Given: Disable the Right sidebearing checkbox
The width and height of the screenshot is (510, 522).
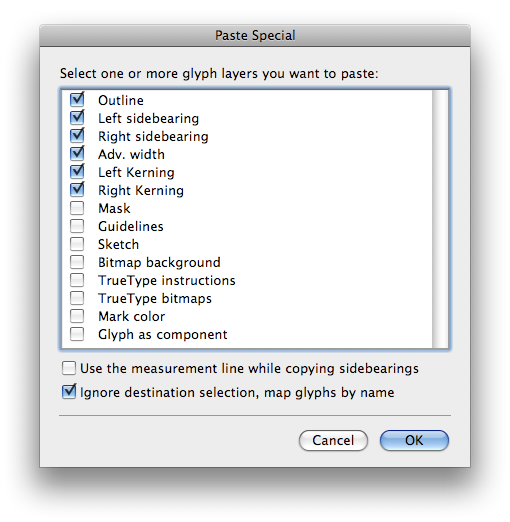Looking at the screenshot, I should 77,136.
